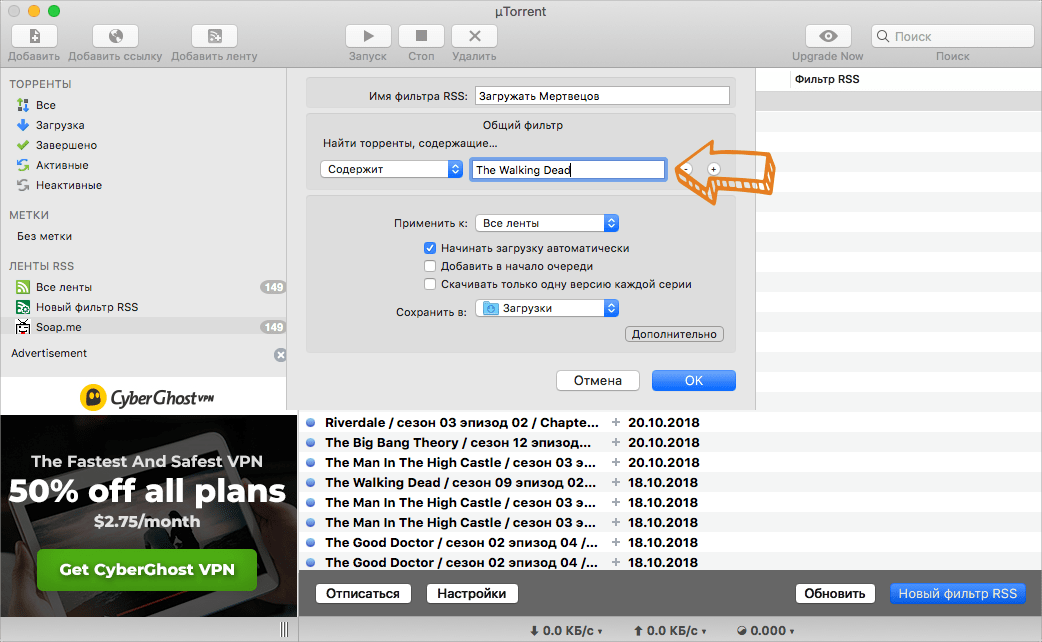Click Обновить to refresh feed
1042x642 pixels.
coord(835,593)
